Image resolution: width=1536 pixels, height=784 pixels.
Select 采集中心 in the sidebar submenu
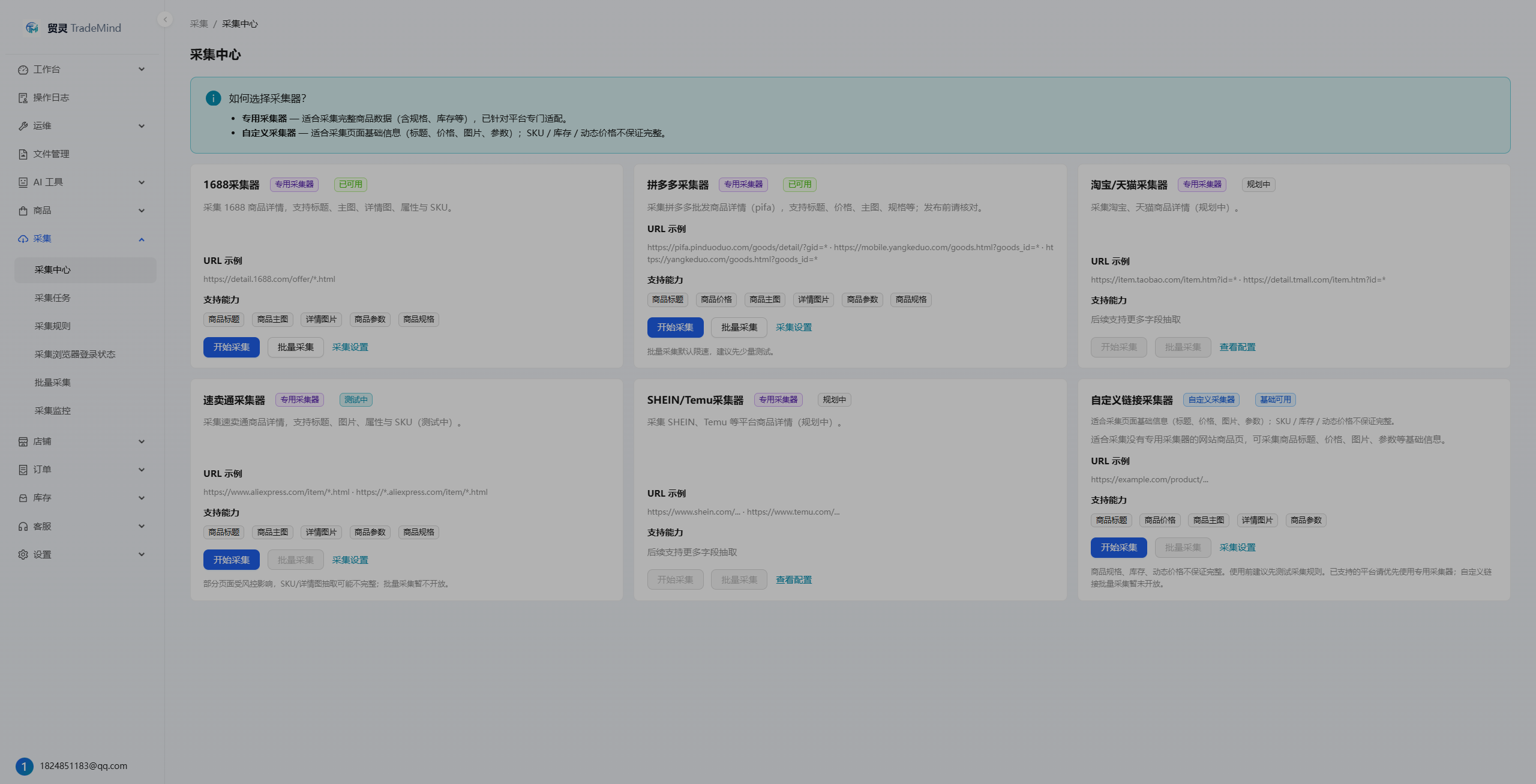click(x=85, y=270)
